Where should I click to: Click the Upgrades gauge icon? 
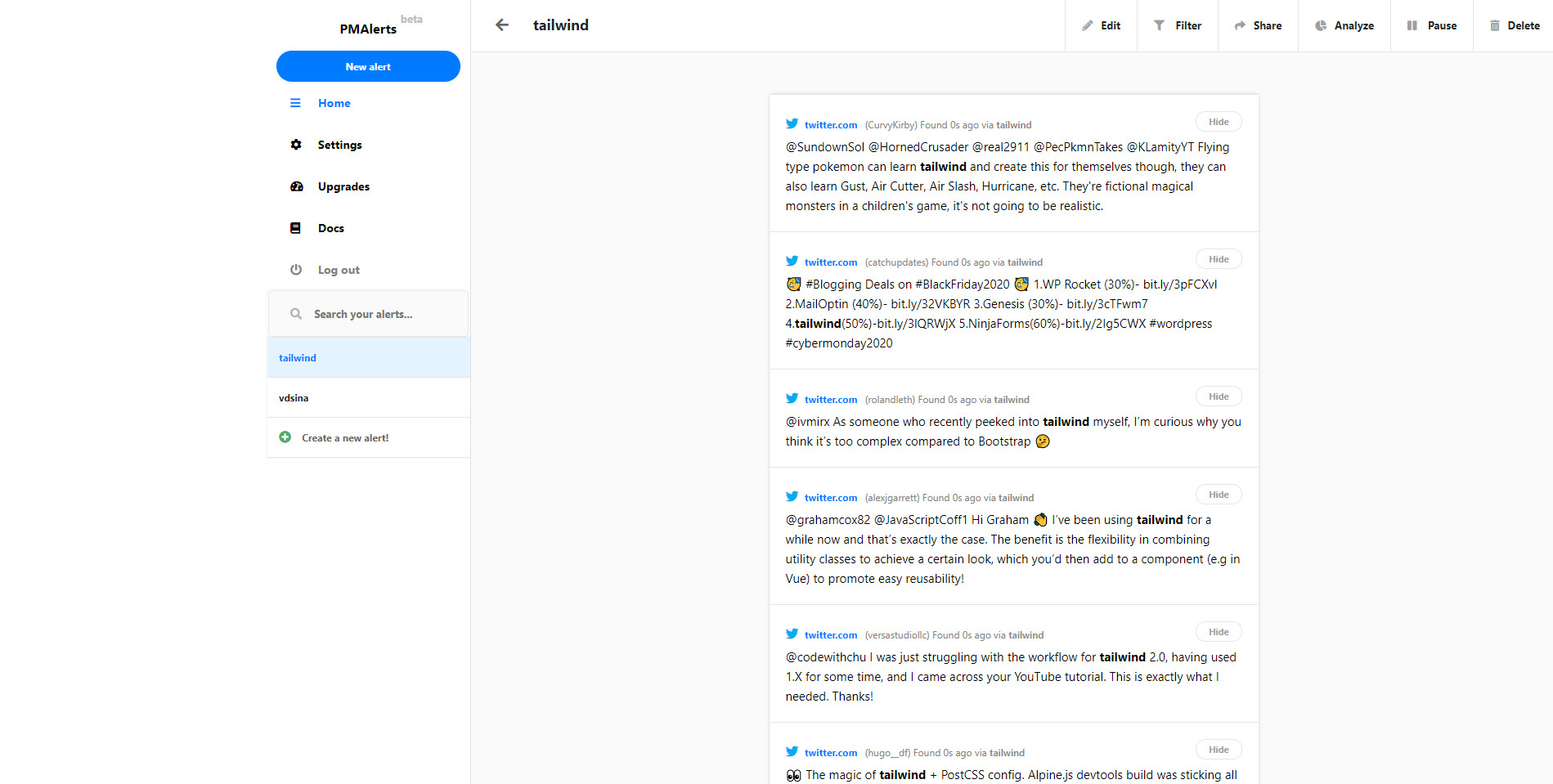click(297, 186)
